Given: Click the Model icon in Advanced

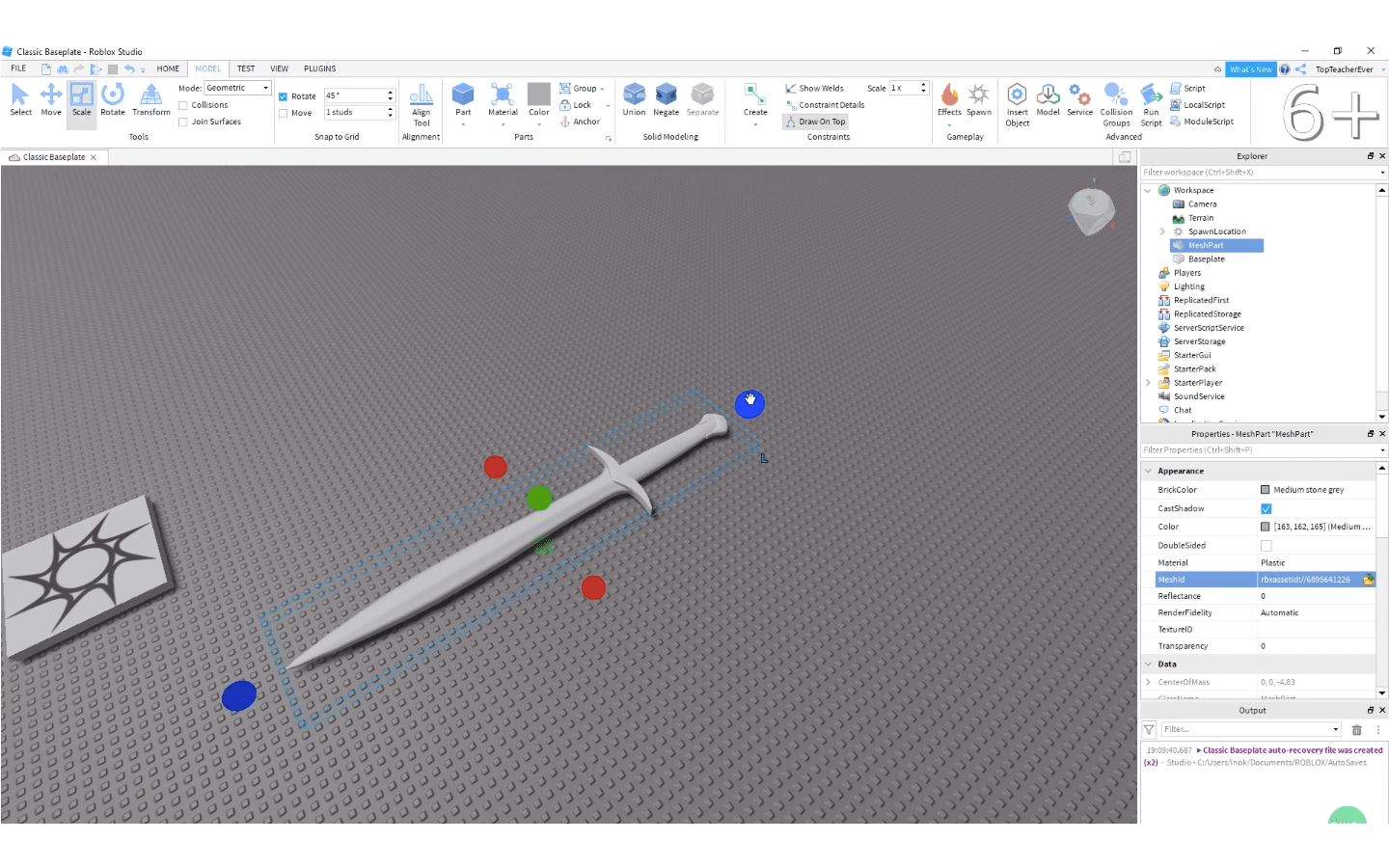Looking at the screenshot, I should 1049,100.
